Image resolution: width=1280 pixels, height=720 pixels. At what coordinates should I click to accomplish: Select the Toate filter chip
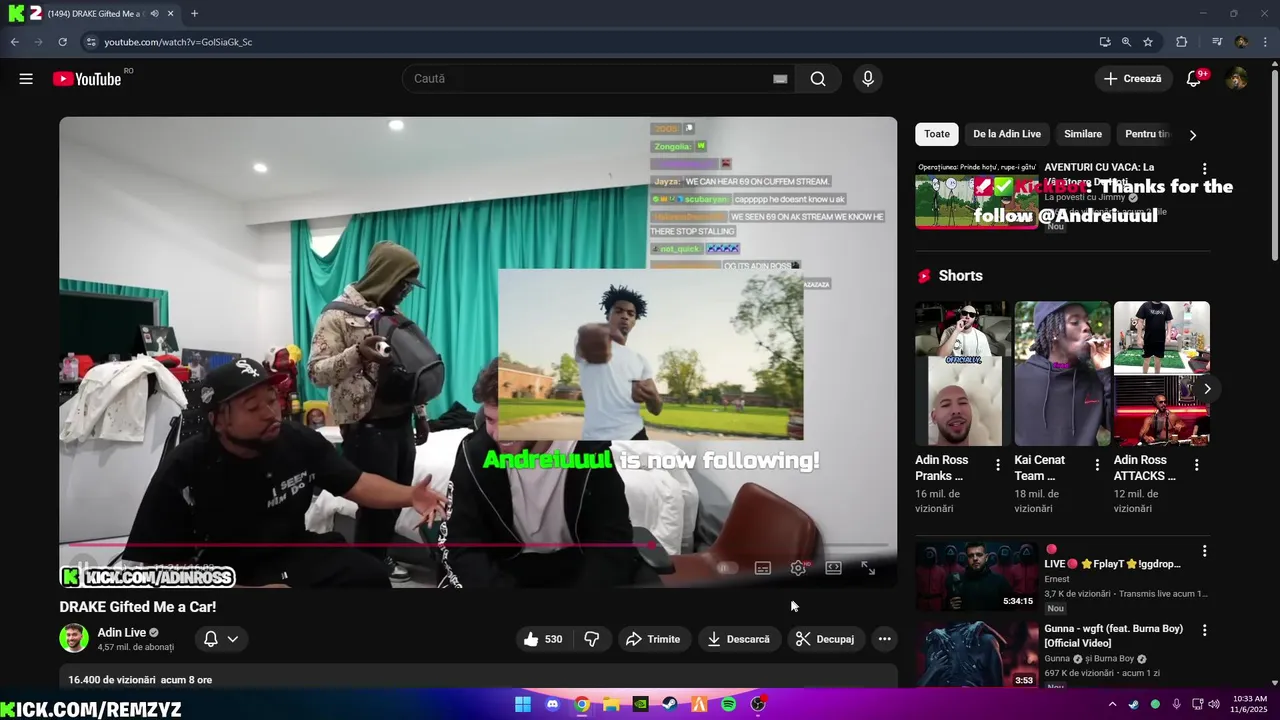click(x=937, y=134)
